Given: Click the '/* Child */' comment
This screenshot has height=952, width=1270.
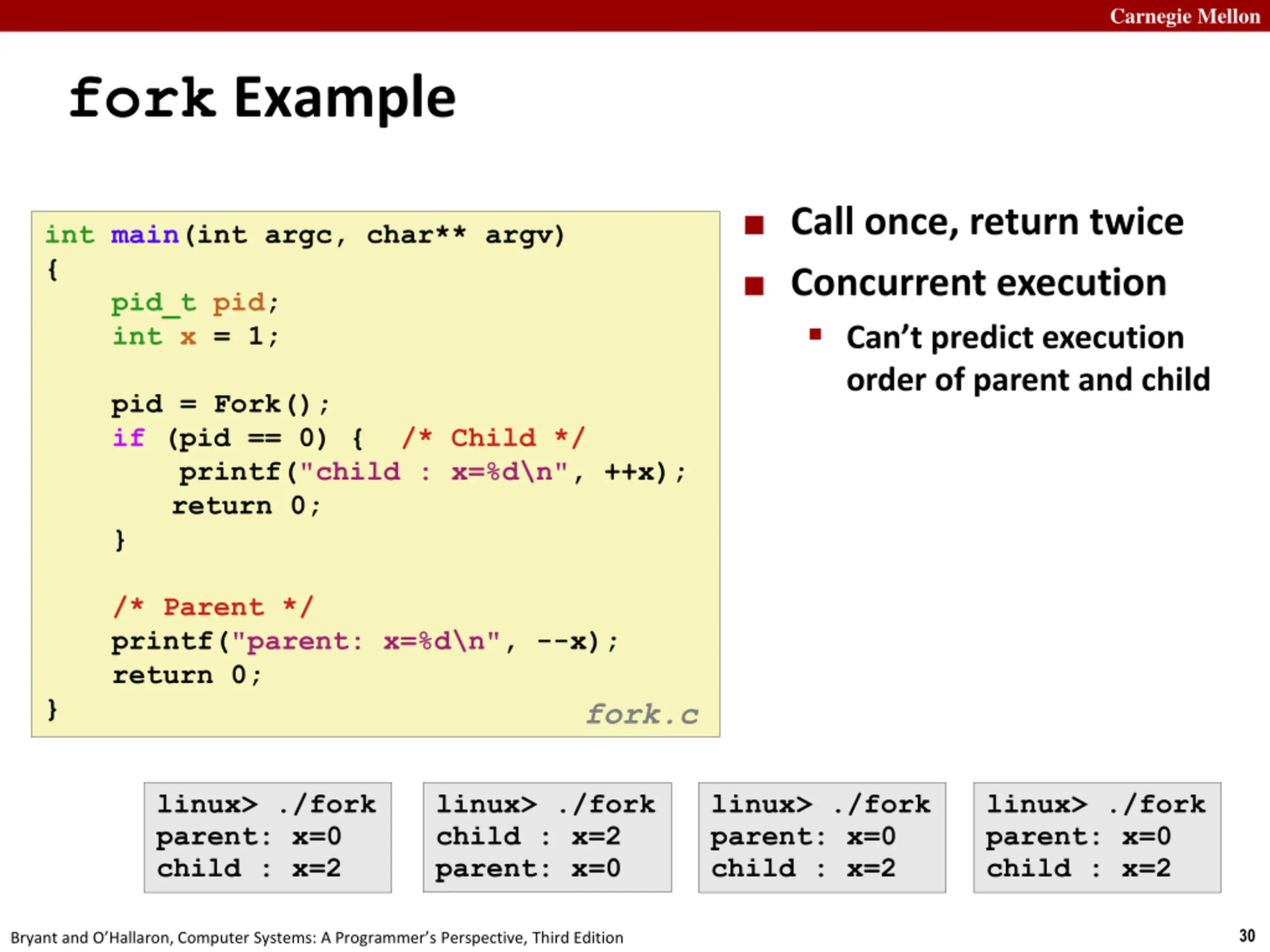Looking at the screenshot, I should tap(493, 438).
